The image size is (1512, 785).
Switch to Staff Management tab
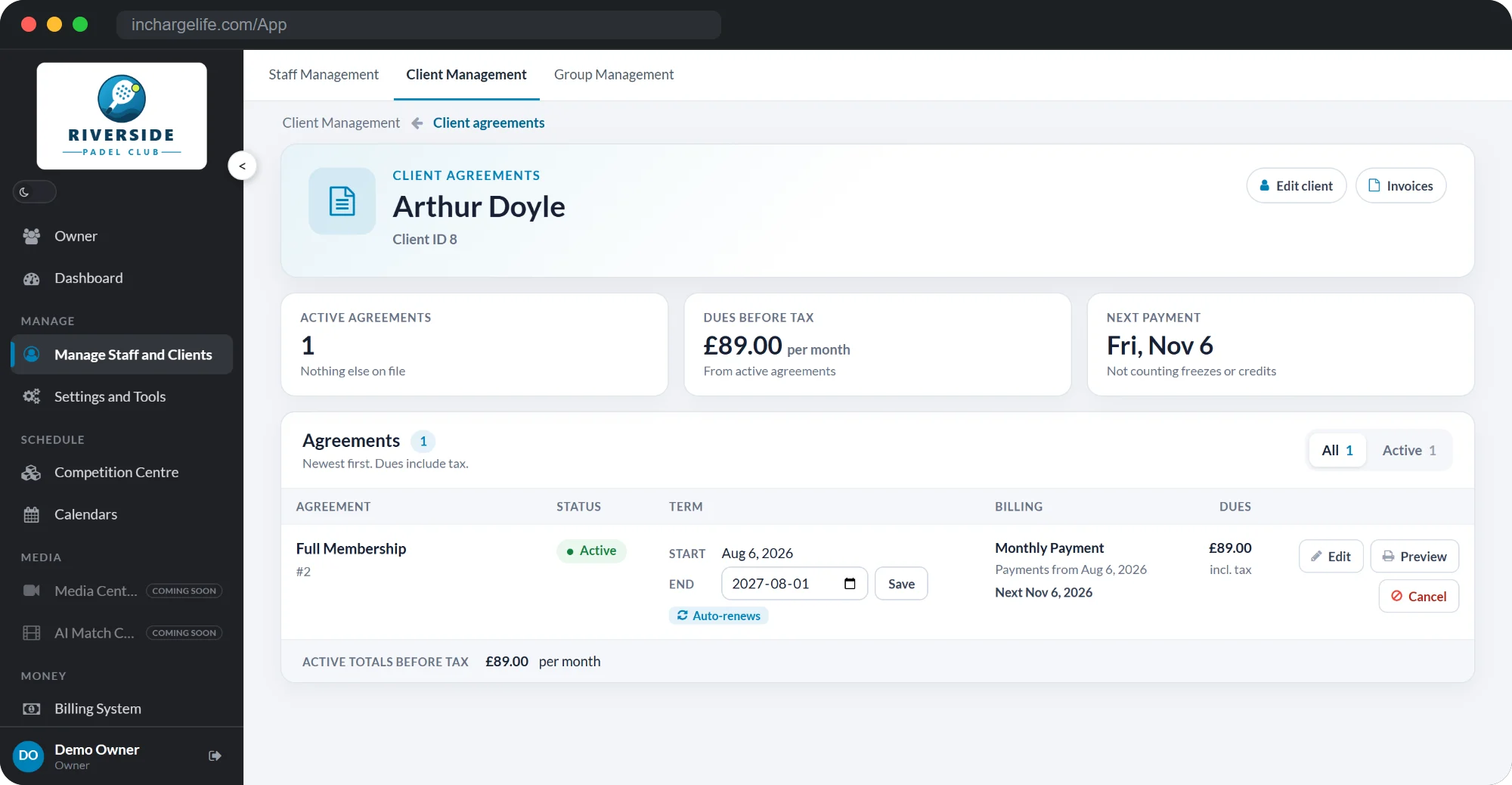[324, 75]
